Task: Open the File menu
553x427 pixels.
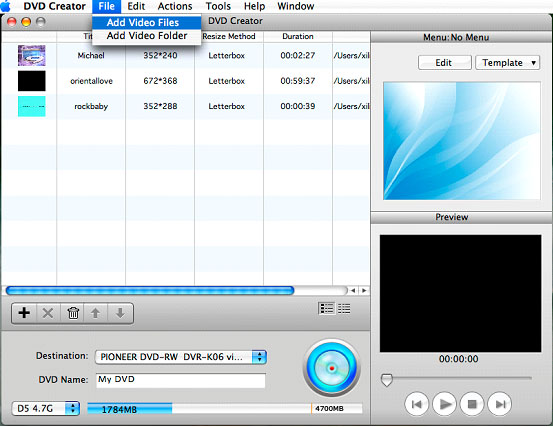Action: pos(107,6)
